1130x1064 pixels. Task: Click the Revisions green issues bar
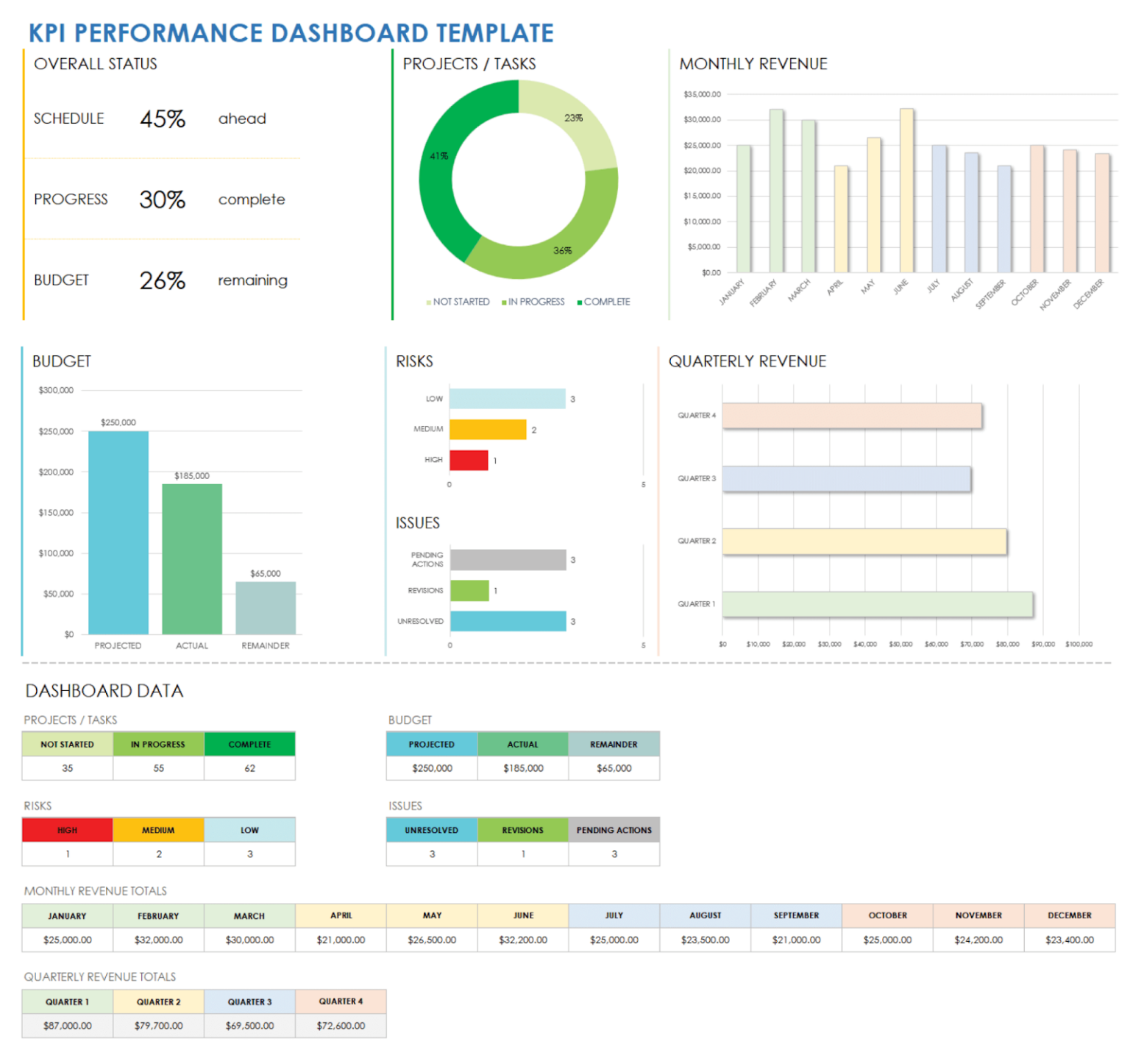point(469,591)
